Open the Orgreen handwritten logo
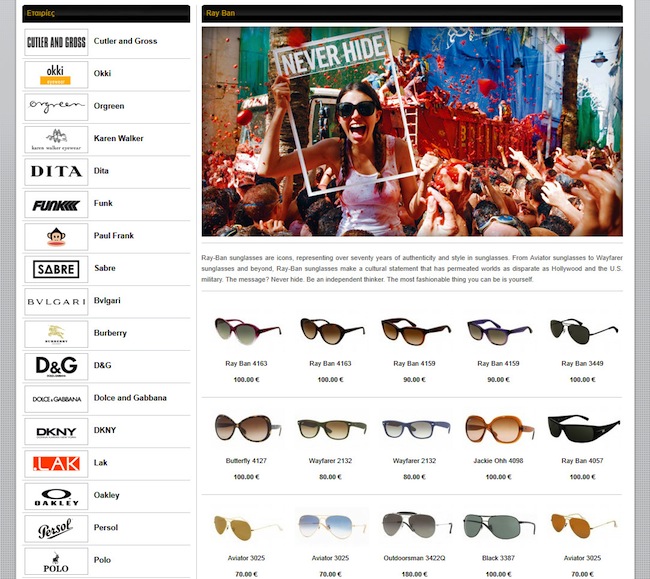Image resolution: width=650 pixels, height=579 pixels. pos(56,107)
